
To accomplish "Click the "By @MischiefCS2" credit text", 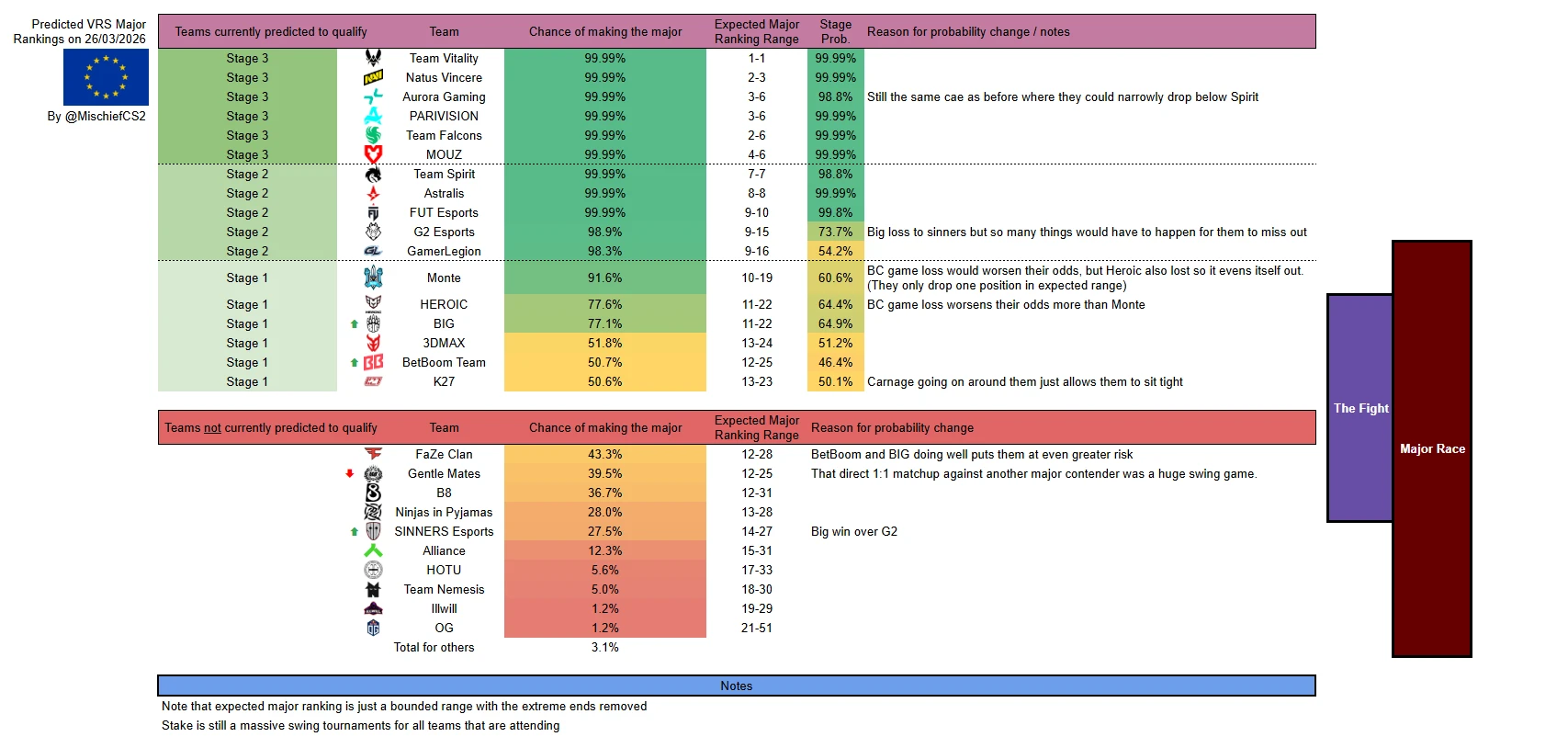I will tap(96, 117).
